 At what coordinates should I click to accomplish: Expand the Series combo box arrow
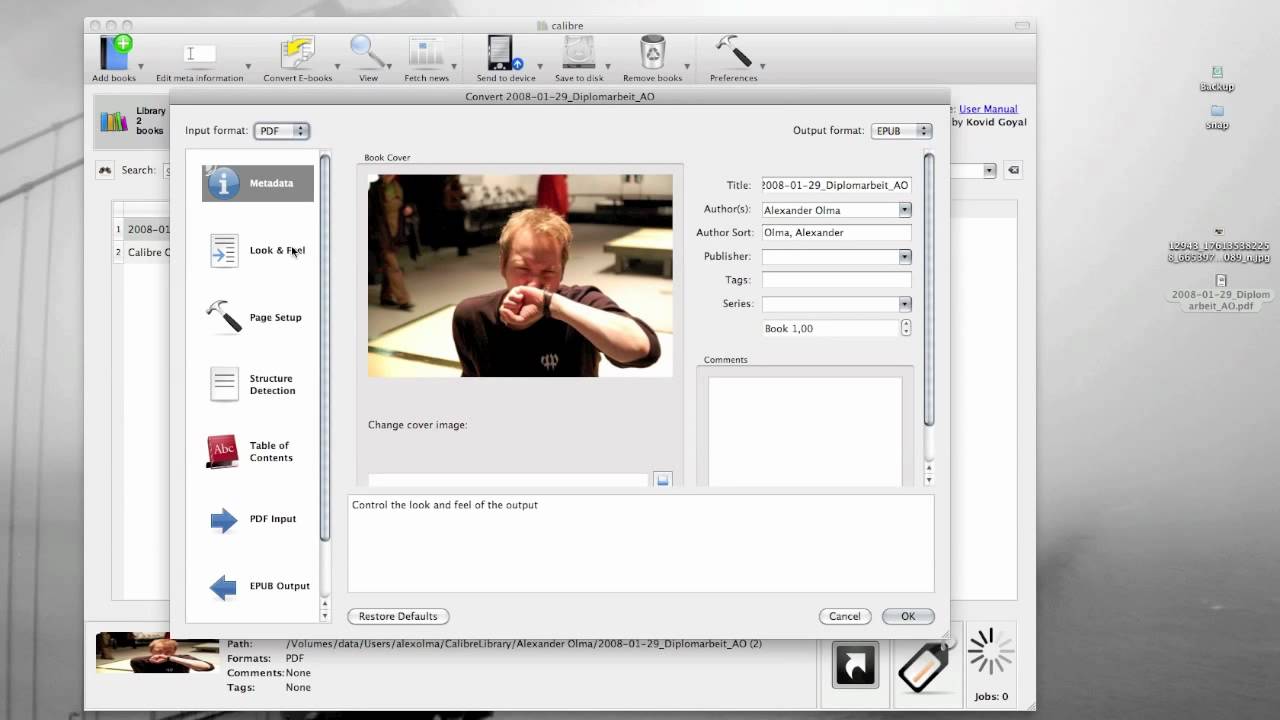click(904, 304)
